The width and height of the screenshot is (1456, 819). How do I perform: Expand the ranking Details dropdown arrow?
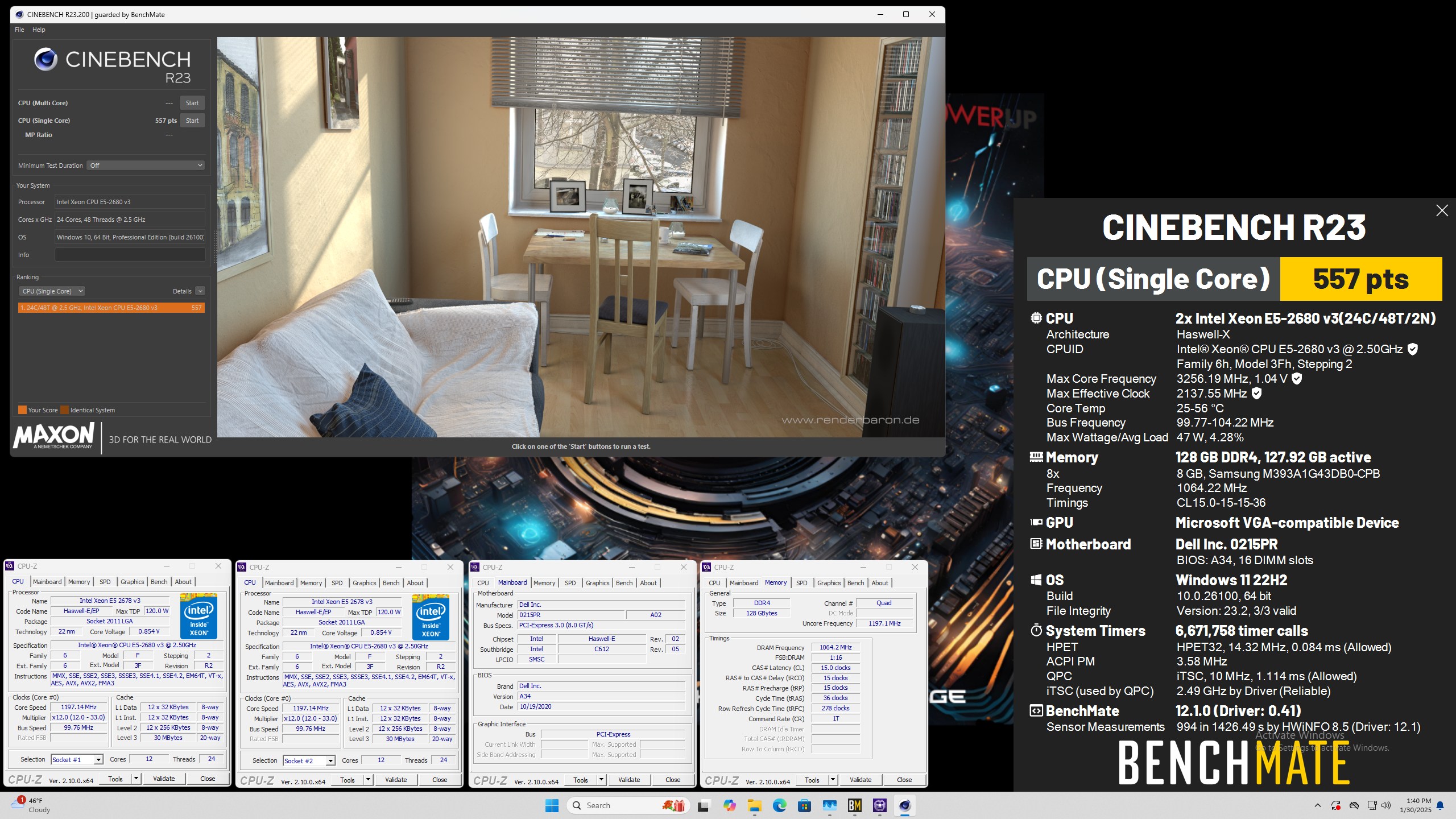(200, 291)
